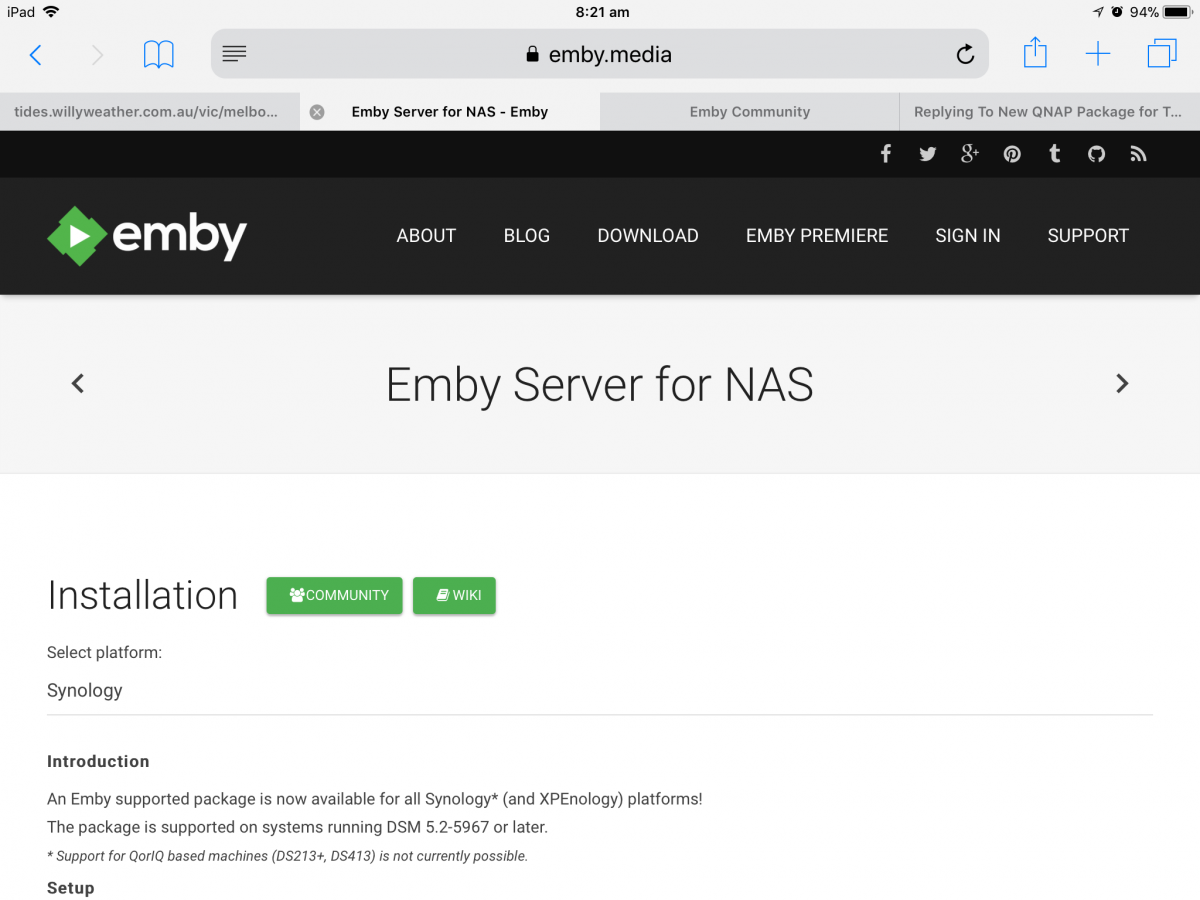Close the Emby Server for NAS tab
Screen dimensions: 1200x900
point(317,112)
